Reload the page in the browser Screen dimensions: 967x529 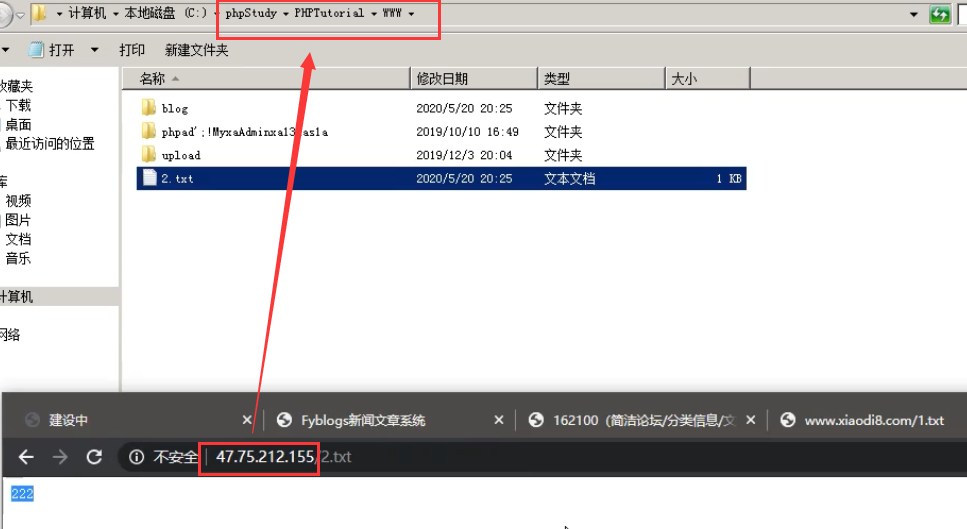94,457
